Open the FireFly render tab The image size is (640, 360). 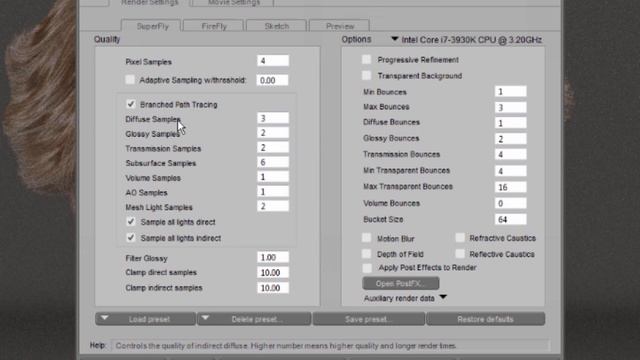point(213,26)
